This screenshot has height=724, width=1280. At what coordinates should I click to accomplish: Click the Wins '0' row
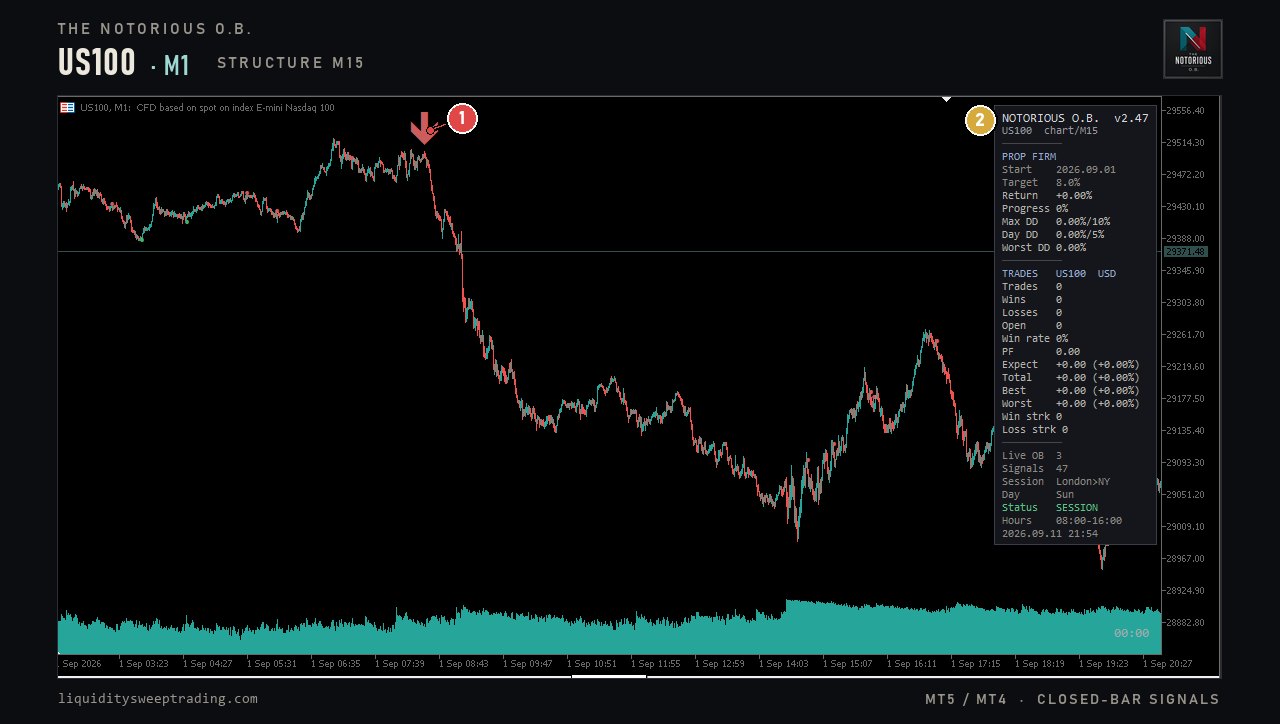click(x=1032, y=300)
